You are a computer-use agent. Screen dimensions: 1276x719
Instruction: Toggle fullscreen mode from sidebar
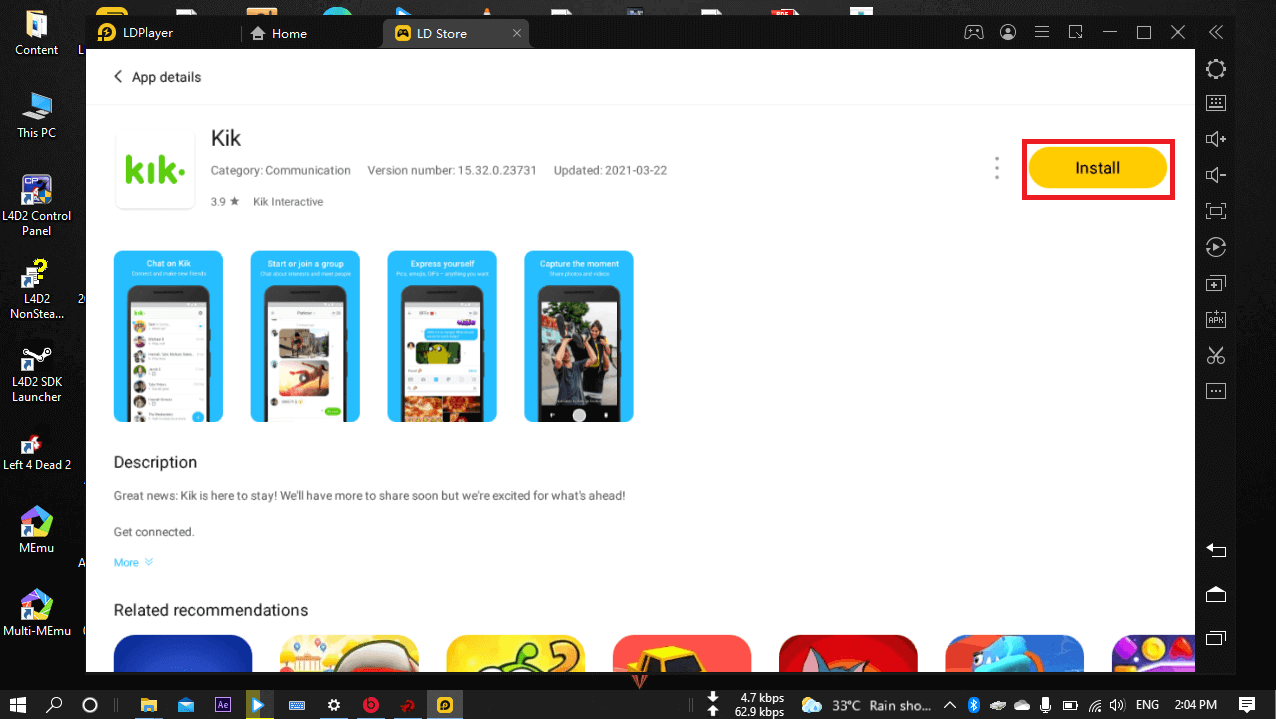pos(1216,211)
